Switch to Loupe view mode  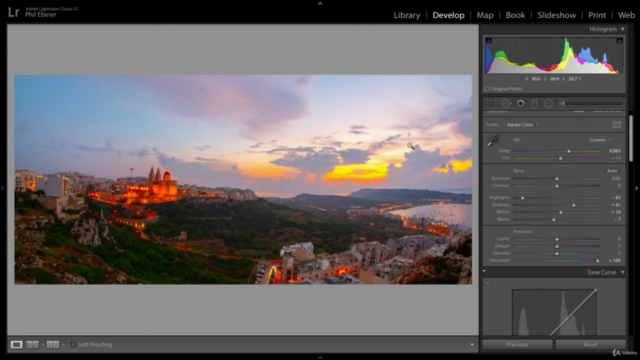[16, 345]
